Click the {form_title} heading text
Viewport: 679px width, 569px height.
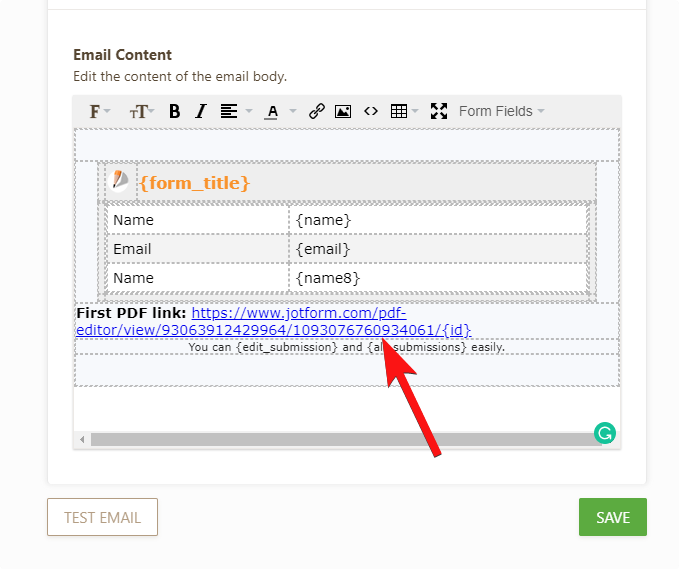[x=194, y=183]
